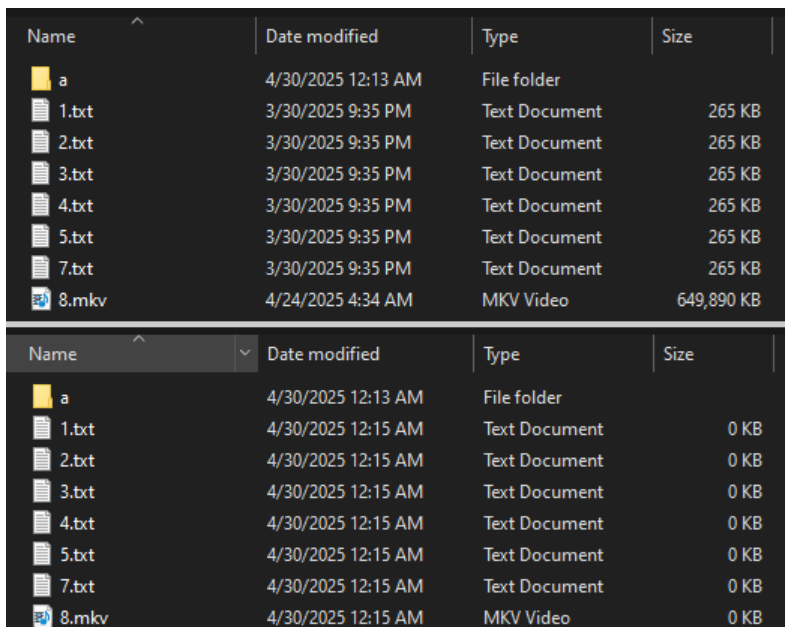Select the 265 KB 4.txt document icon
The width and height of the screenshot is (790, 633).
click(41, 205)
